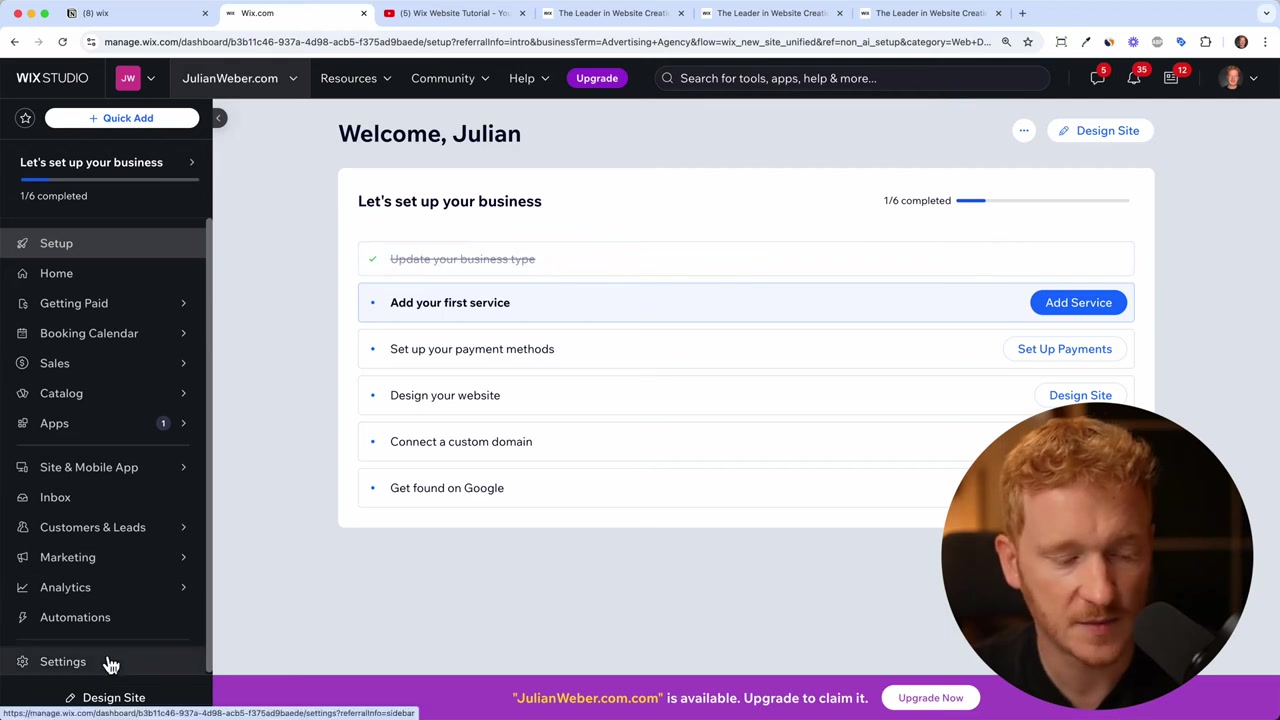
Task: Click the Apps badge showing 1
Action: coord(163,423)
